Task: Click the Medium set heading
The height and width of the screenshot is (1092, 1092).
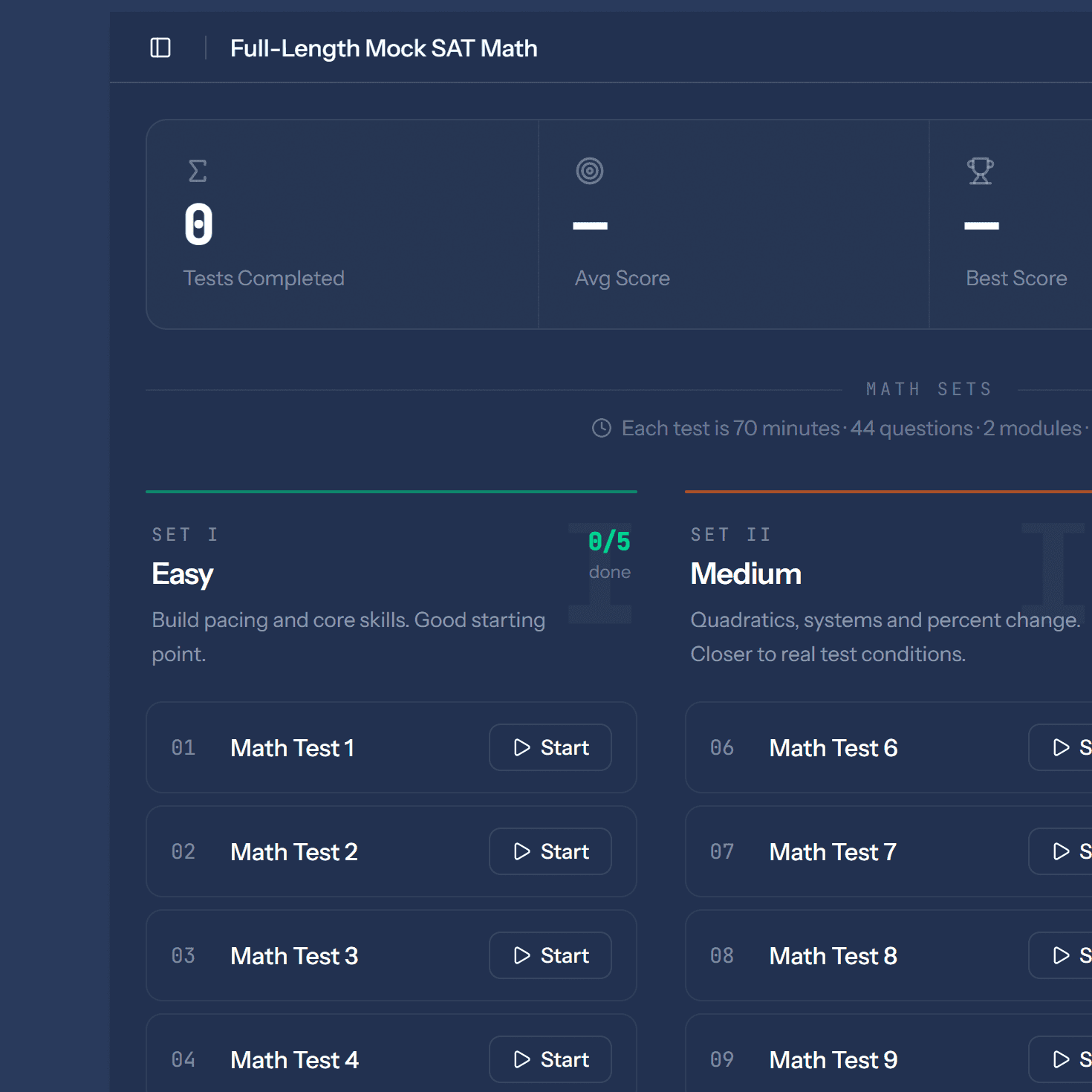Action: pos(746,574)
